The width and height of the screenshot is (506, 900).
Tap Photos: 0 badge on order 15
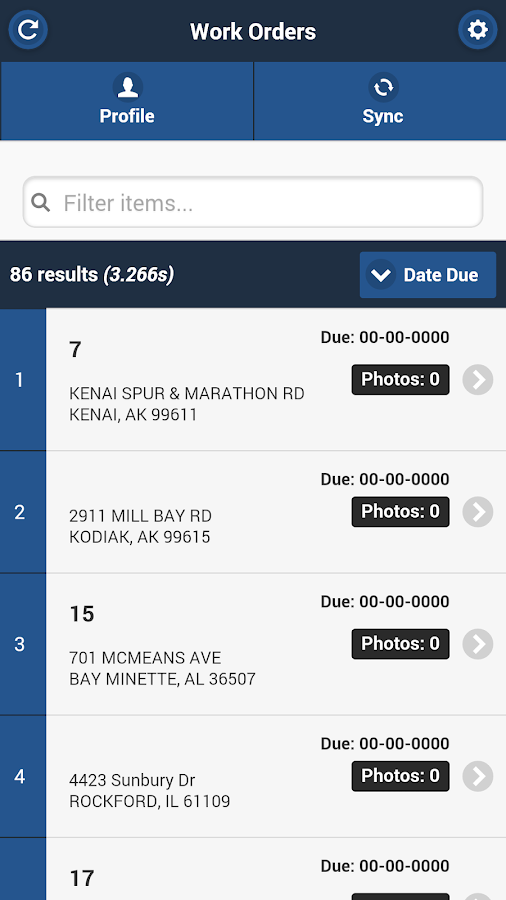tap(400, 644)
